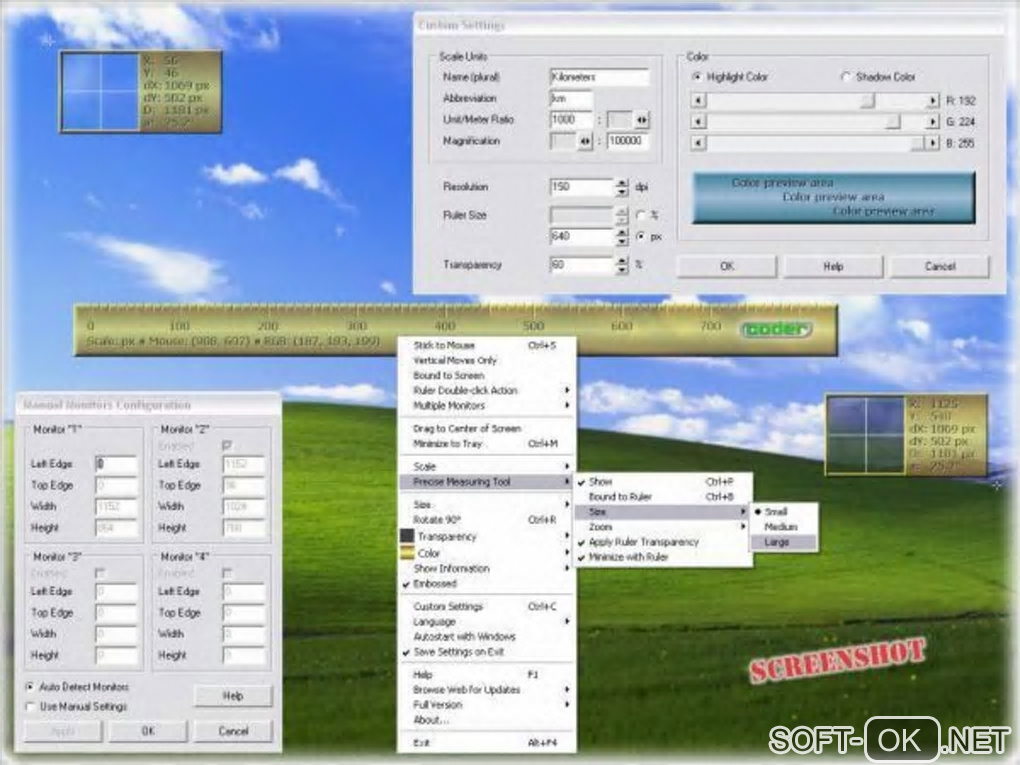Toggle Save Settings on Exit
The image size is (1020, 765).
pyautogui.click(x=487, y=652)
